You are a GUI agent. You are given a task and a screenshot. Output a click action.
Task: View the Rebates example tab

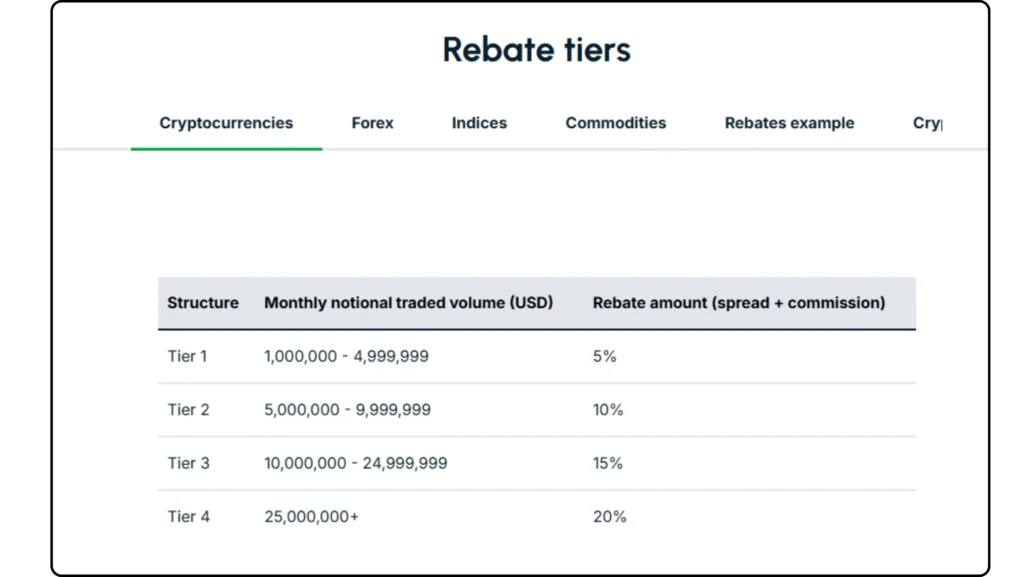789,123
